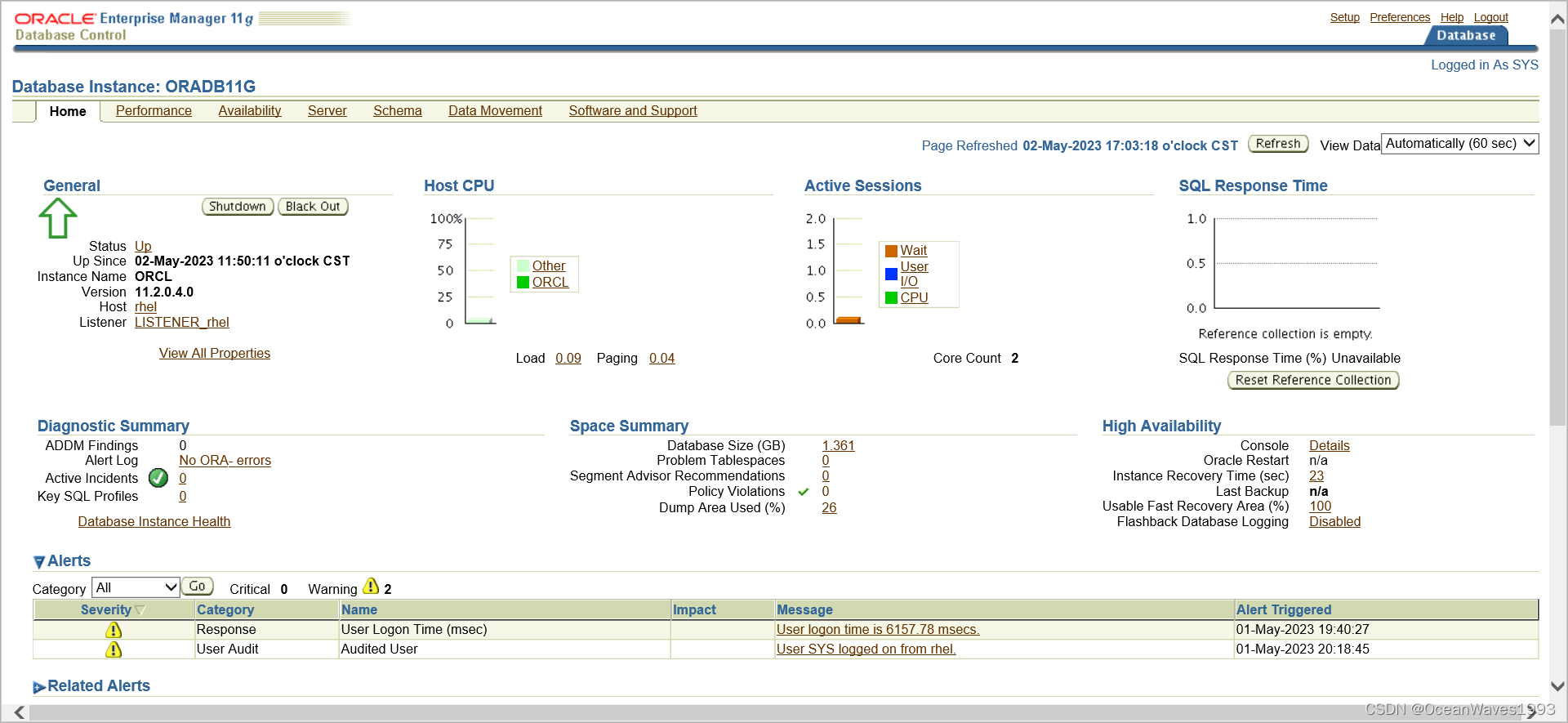Click the Flashback Disabled link
This screenshot has height=723, width=1568.
pyautogui.click(x=1335, y=522)
